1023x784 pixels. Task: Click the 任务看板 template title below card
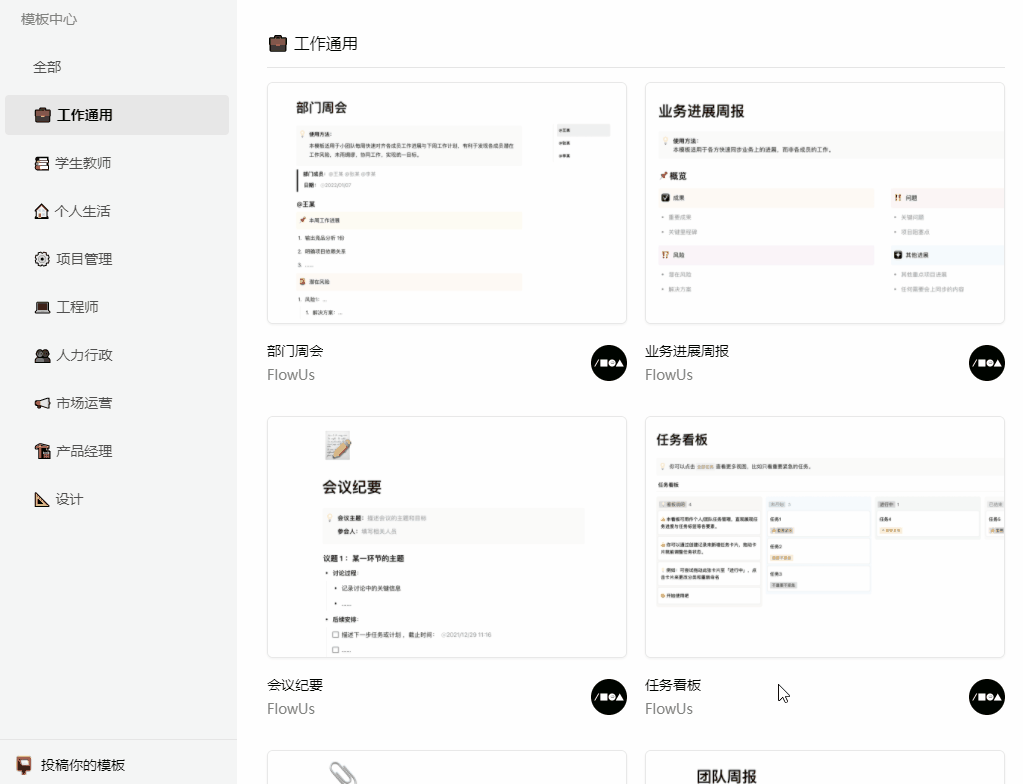[673, 685]
